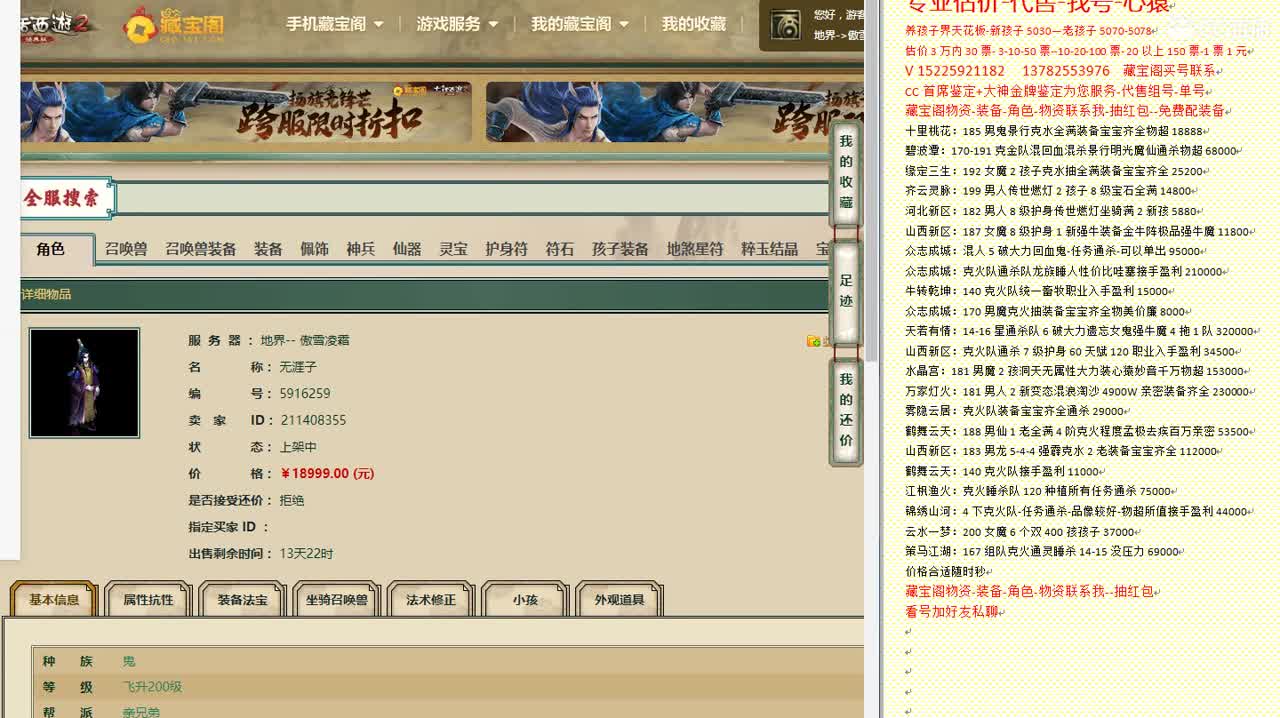Viewport: 1280px width, 718px height.
Task: Click the 云水一梦 line in the document
Action: click(x=1020, y=531)
